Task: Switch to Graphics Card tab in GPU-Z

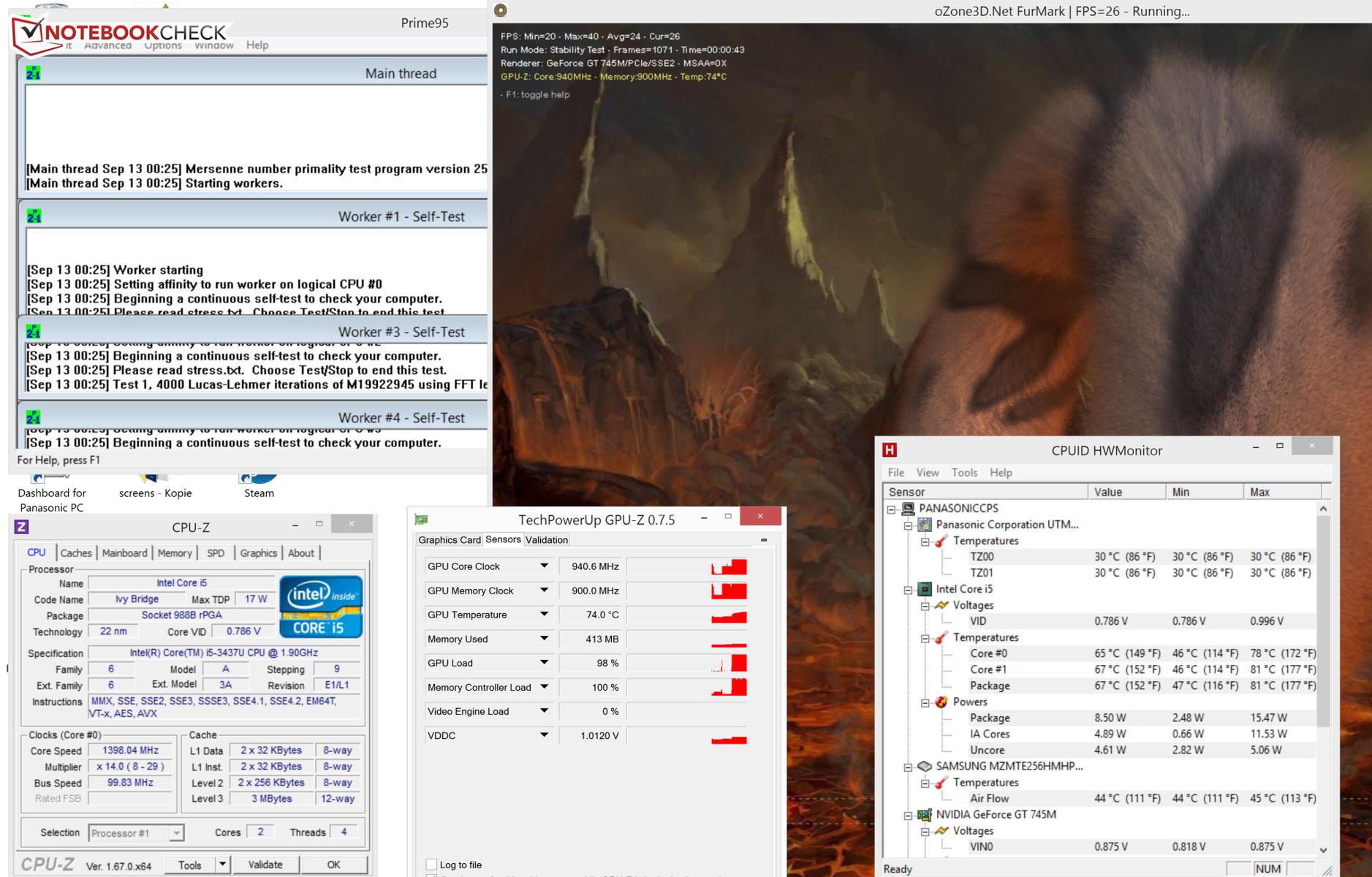Action: 450,539
